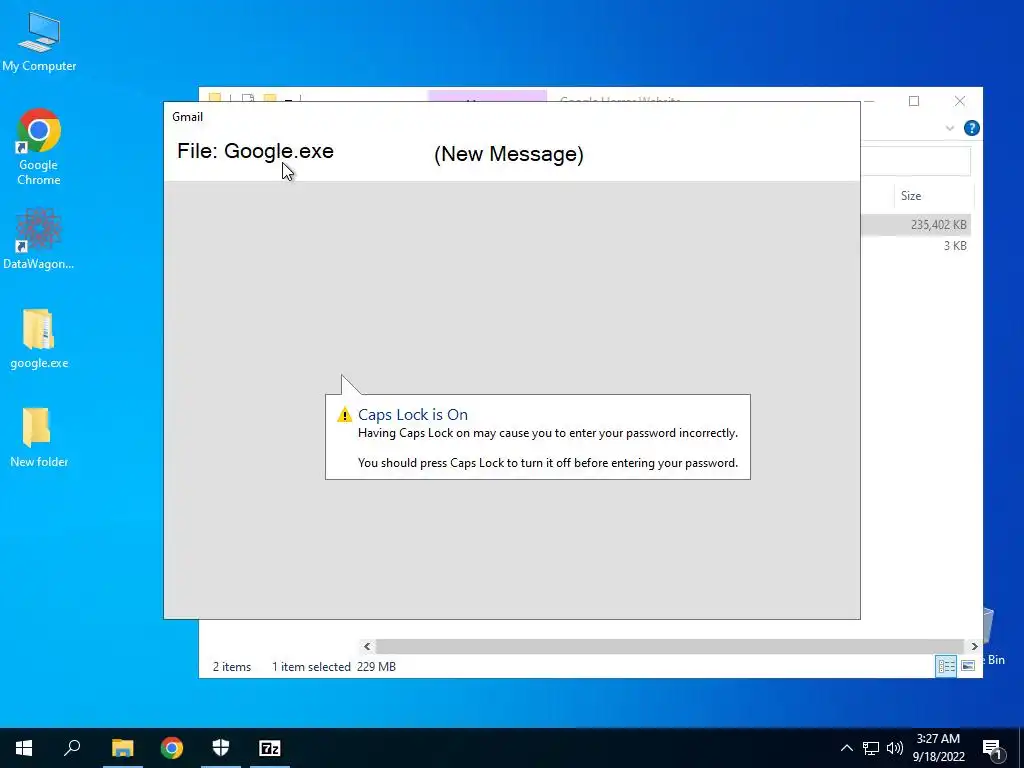Show hidden system tray icons
Viewport: 1024px width, 768px height.
coord(846,748)
